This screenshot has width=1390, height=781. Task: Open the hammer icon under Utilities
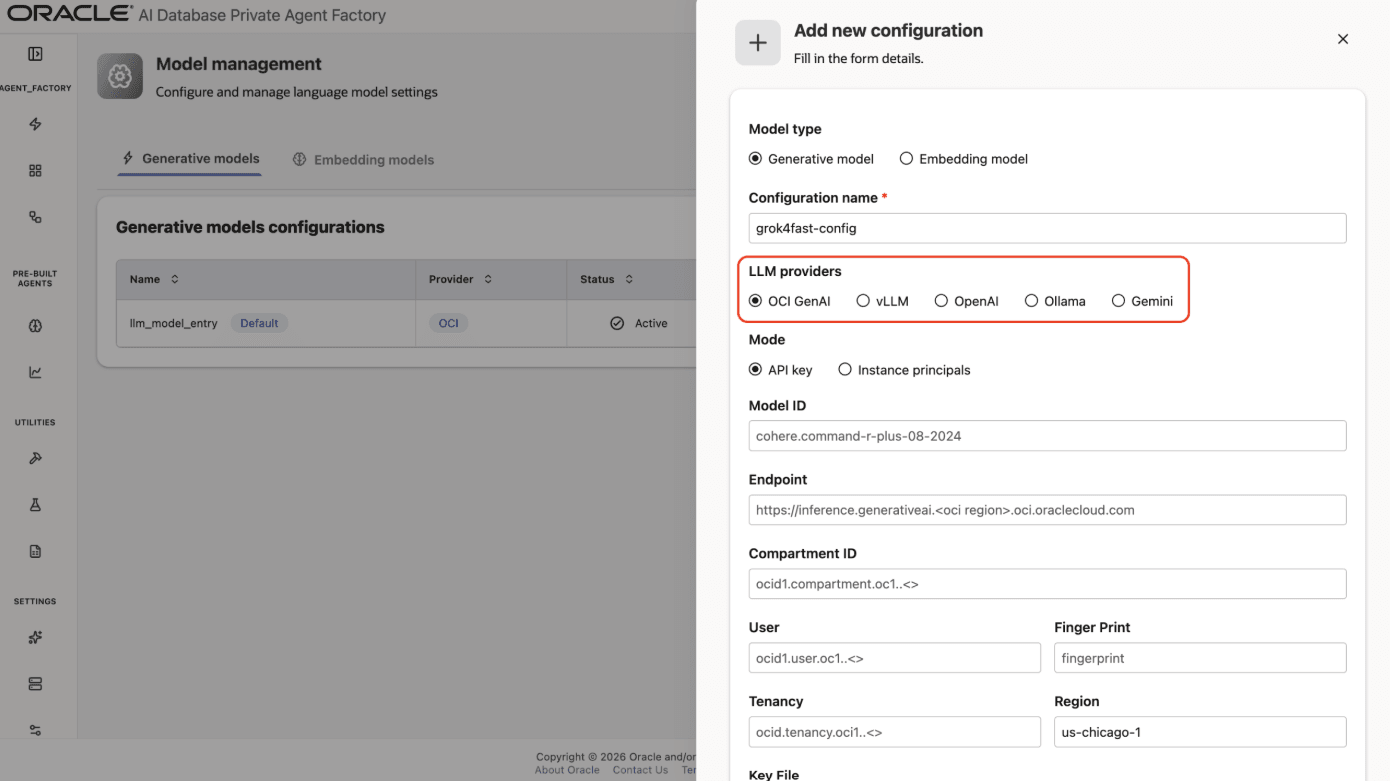35,458
